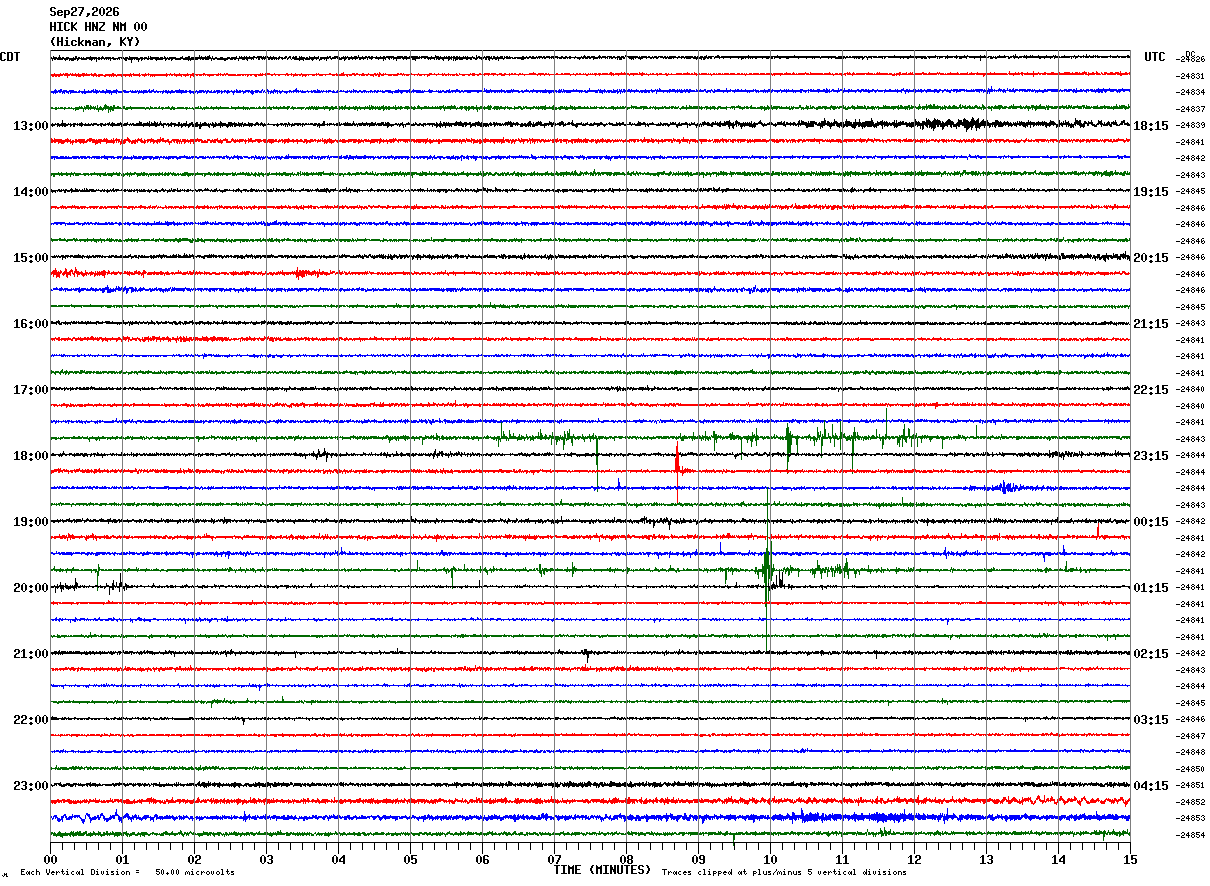Screen dimensions: 1210x886
Task: Click the 13:00 CDT time label
Action: [30, 126]
